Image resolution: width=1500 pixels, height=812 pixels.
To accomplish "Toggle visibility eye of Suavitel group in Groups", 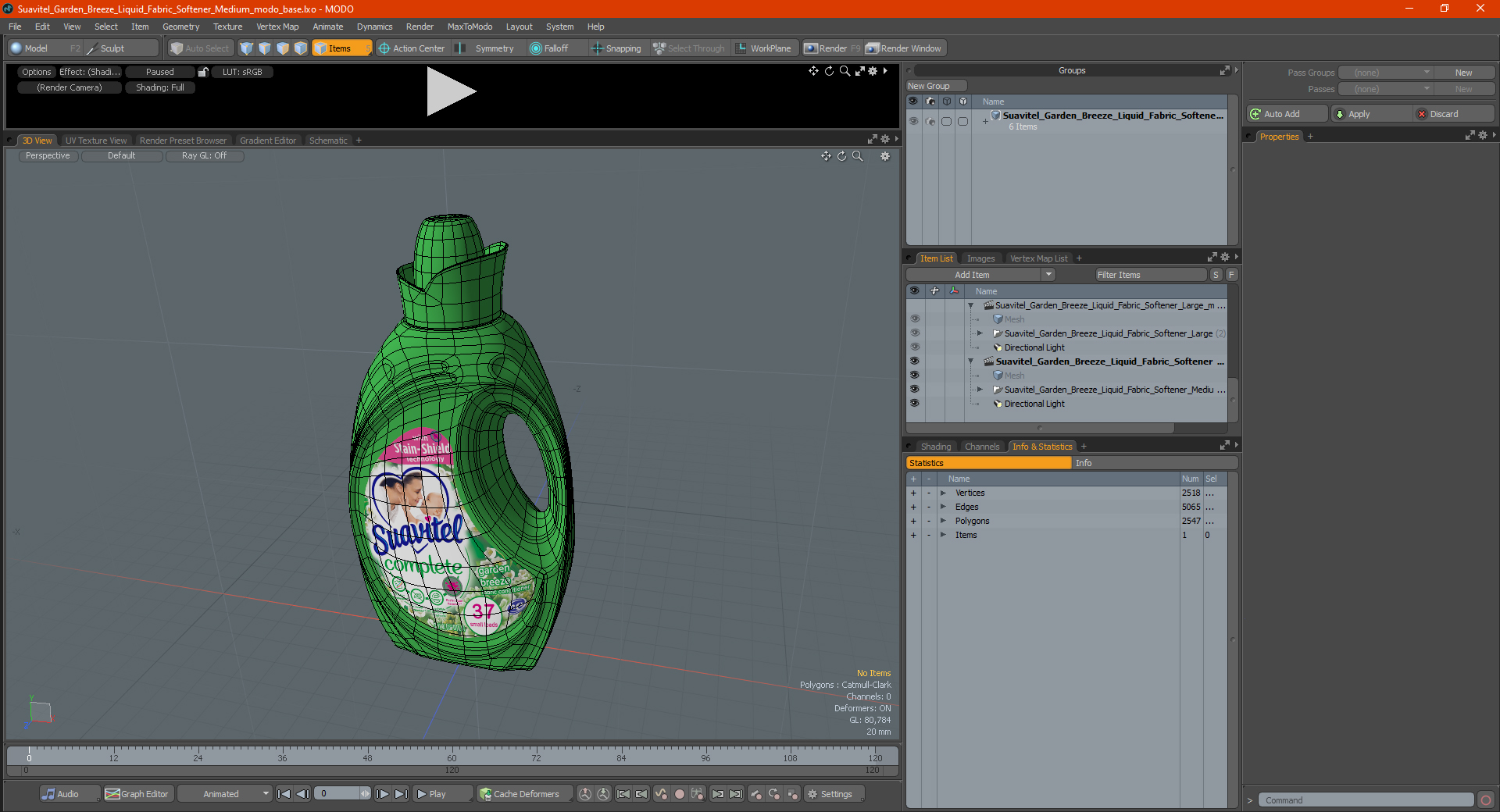I will coord(913,121).
